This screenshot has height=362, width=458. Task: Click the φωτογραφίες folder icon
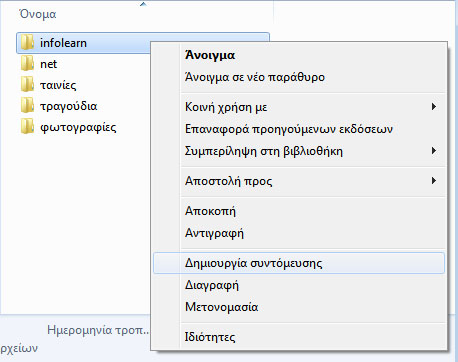coord(27,126)
